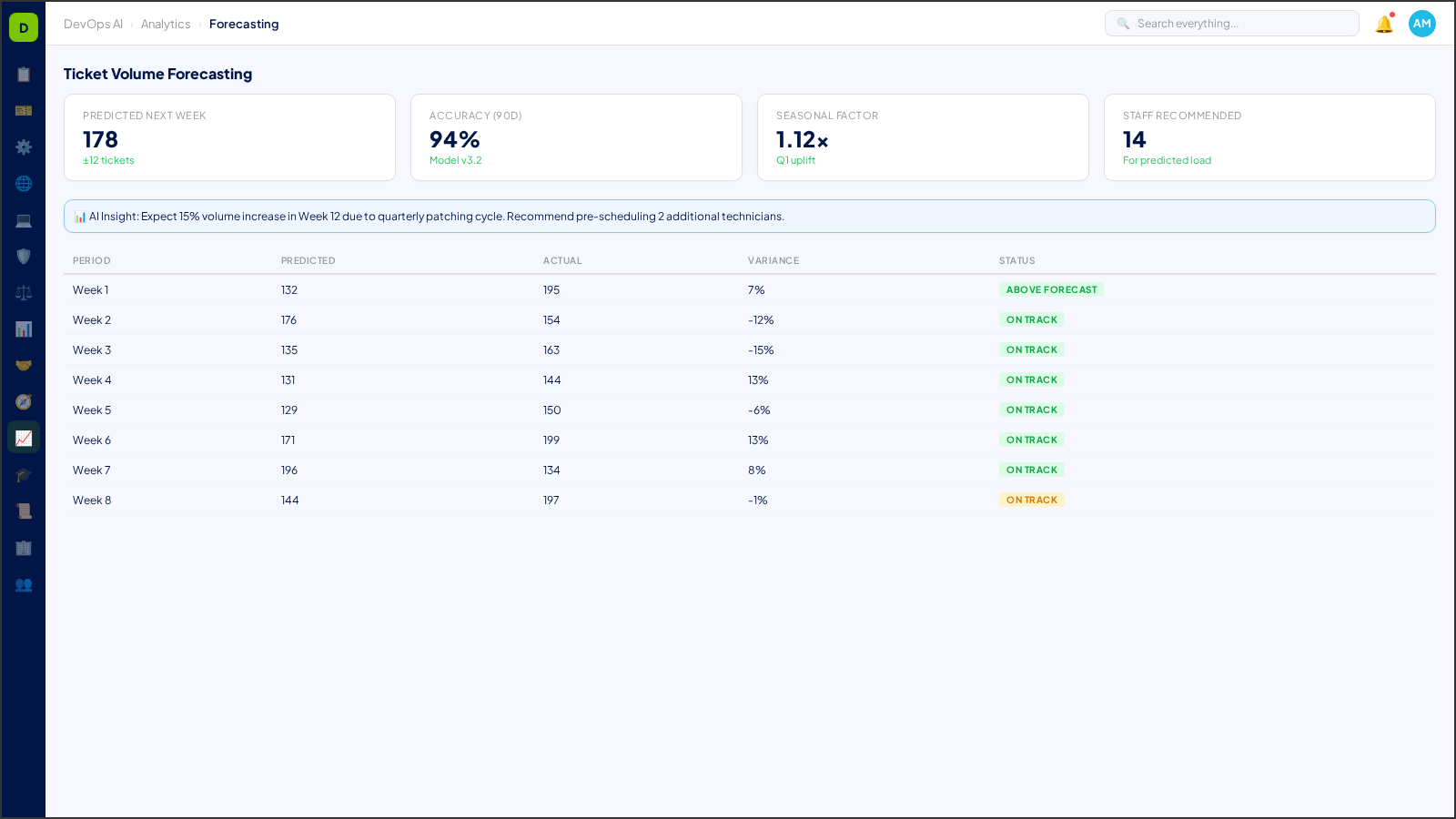Open the scroll audit log icon
Screen dimensions: 1456x819
pyautogui.click(x=24, y=511)
